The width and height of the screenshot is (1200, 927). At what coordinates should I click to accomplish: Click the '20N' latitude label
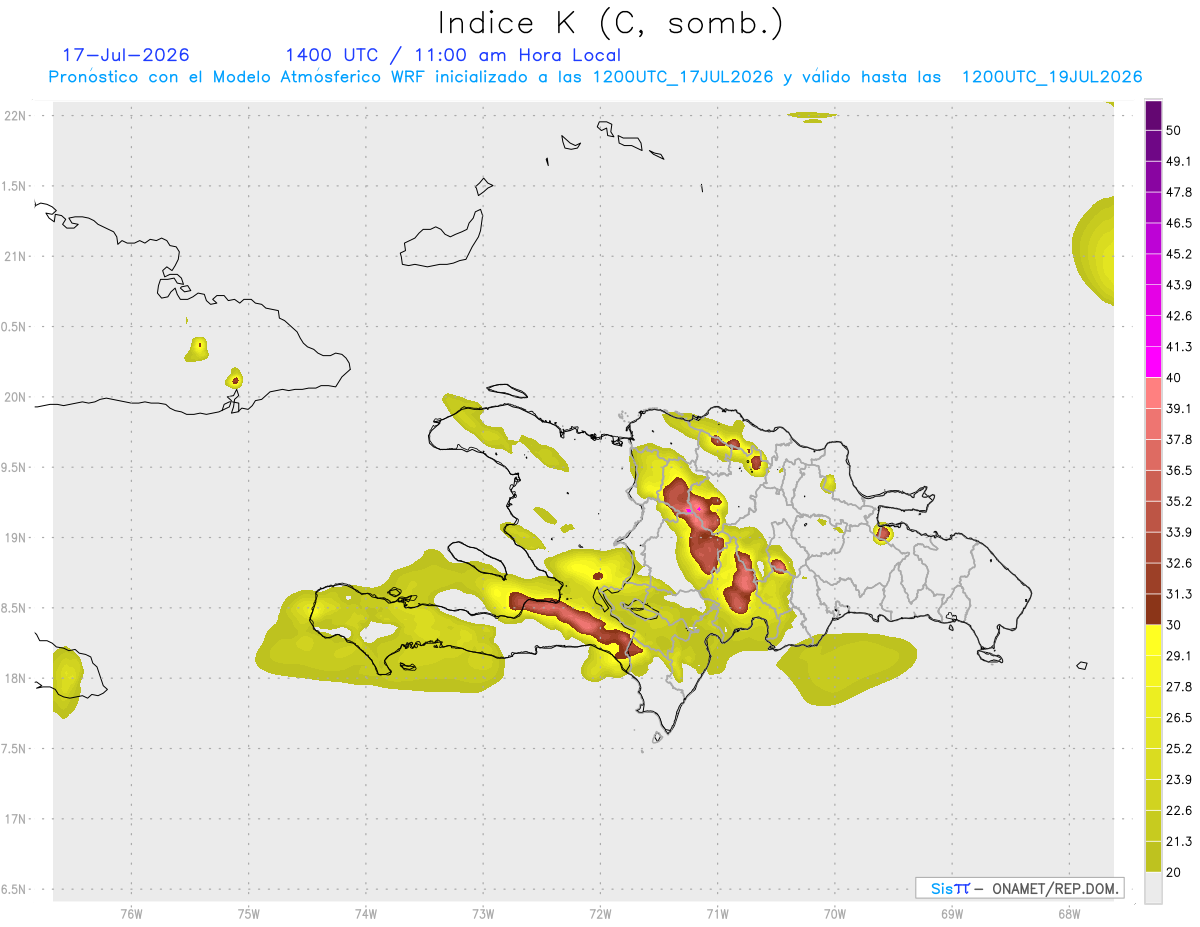(15, 397)
